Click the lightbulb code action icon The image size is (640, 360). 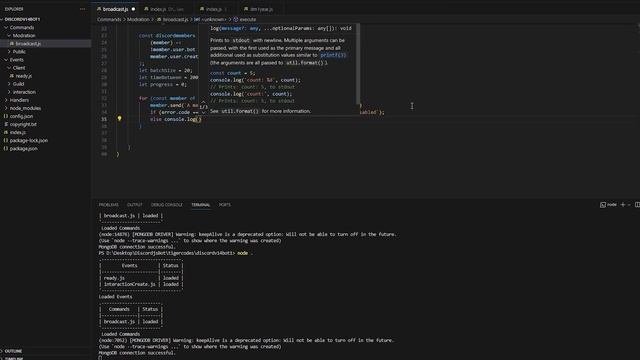(x=119, y=118)
